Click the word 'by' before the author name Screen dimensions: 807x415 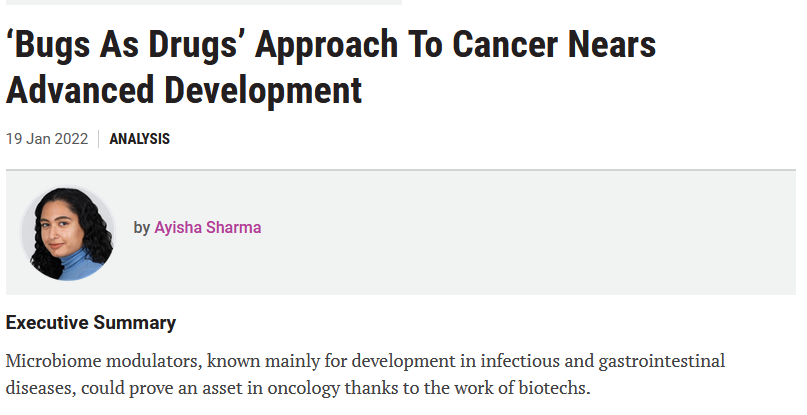click(x=142, y=227)
